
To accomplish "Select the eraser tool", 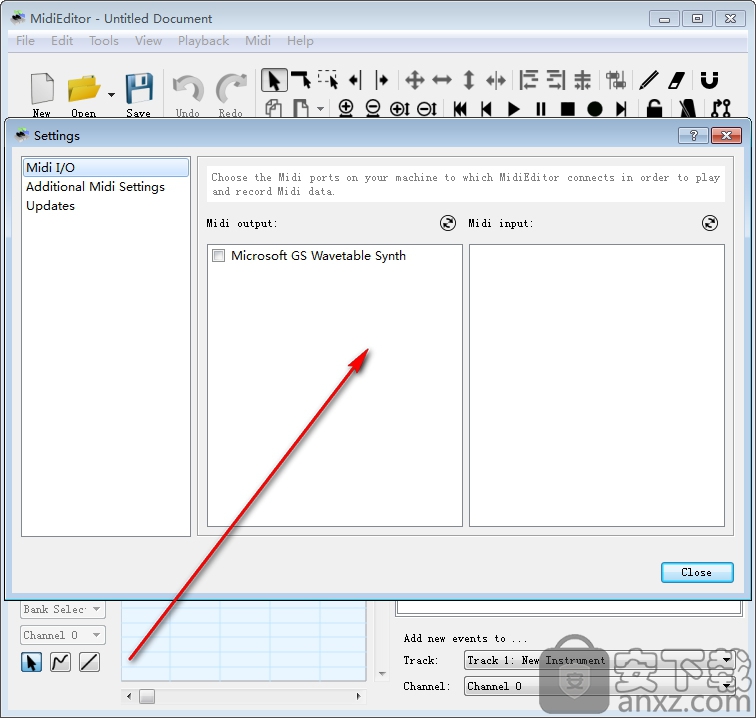I will coord(676,80).
